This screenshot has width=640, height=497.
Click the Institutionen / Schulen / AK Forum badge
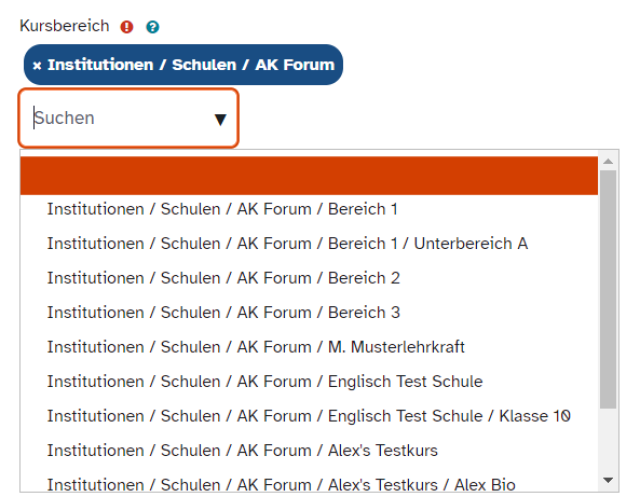[x=190, y=65]
